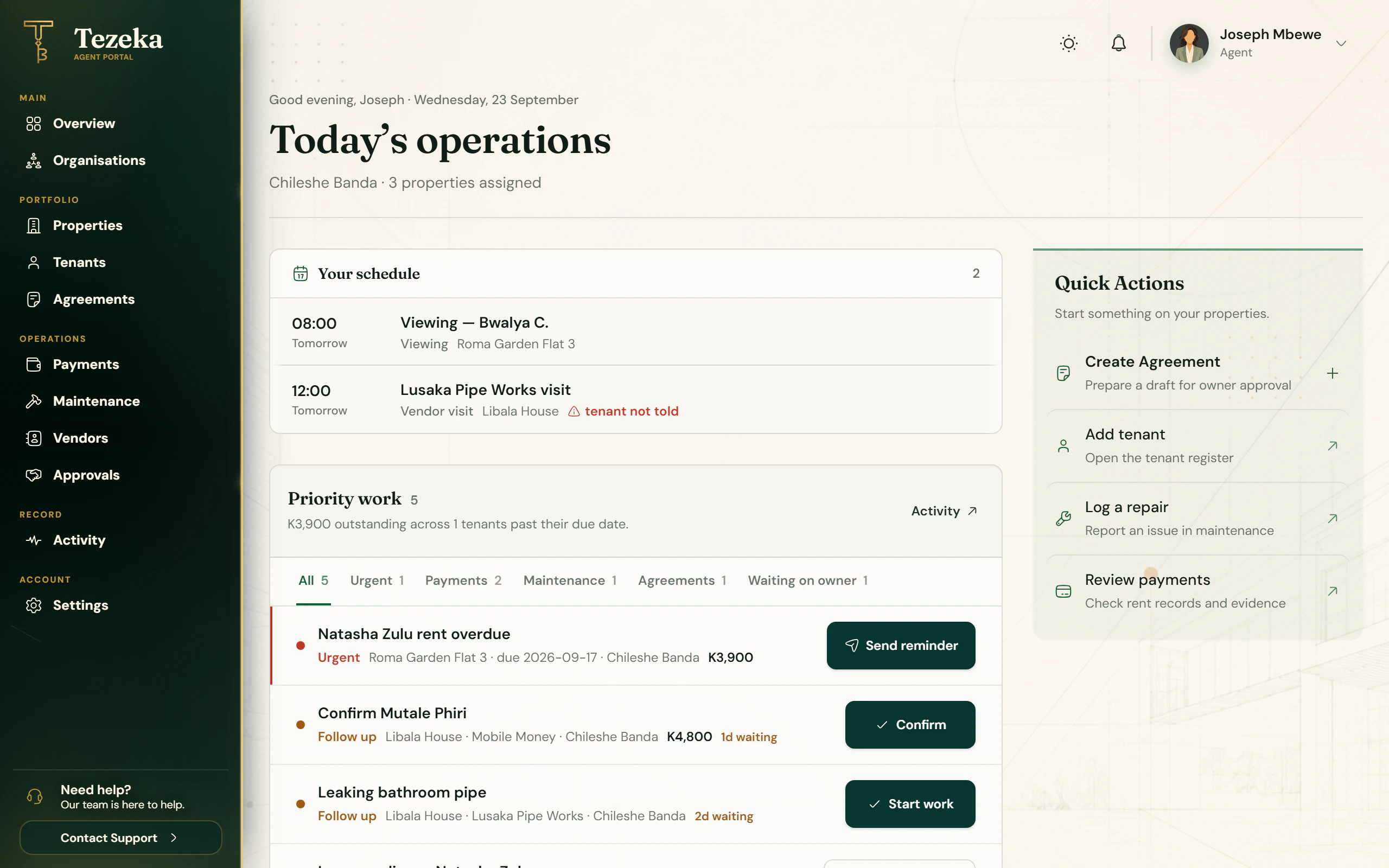Click the Properties building icon

34,226
